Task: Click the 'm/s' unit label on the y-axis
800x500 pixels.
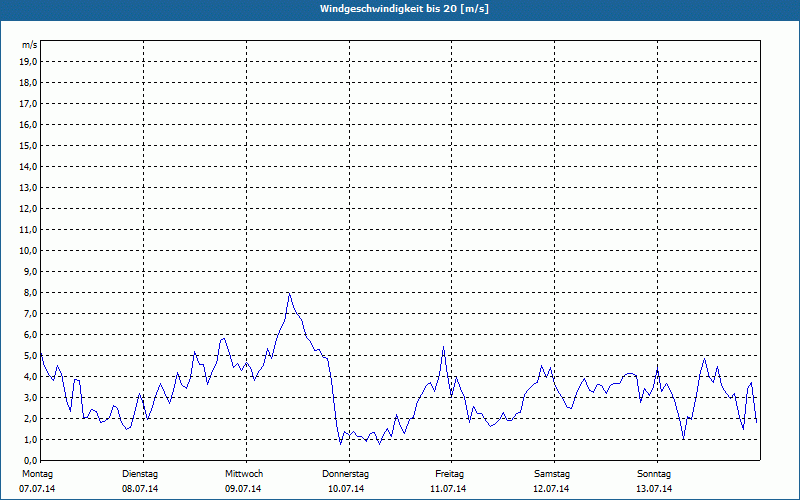Action: pyautogui.click(x=30, y=45)
